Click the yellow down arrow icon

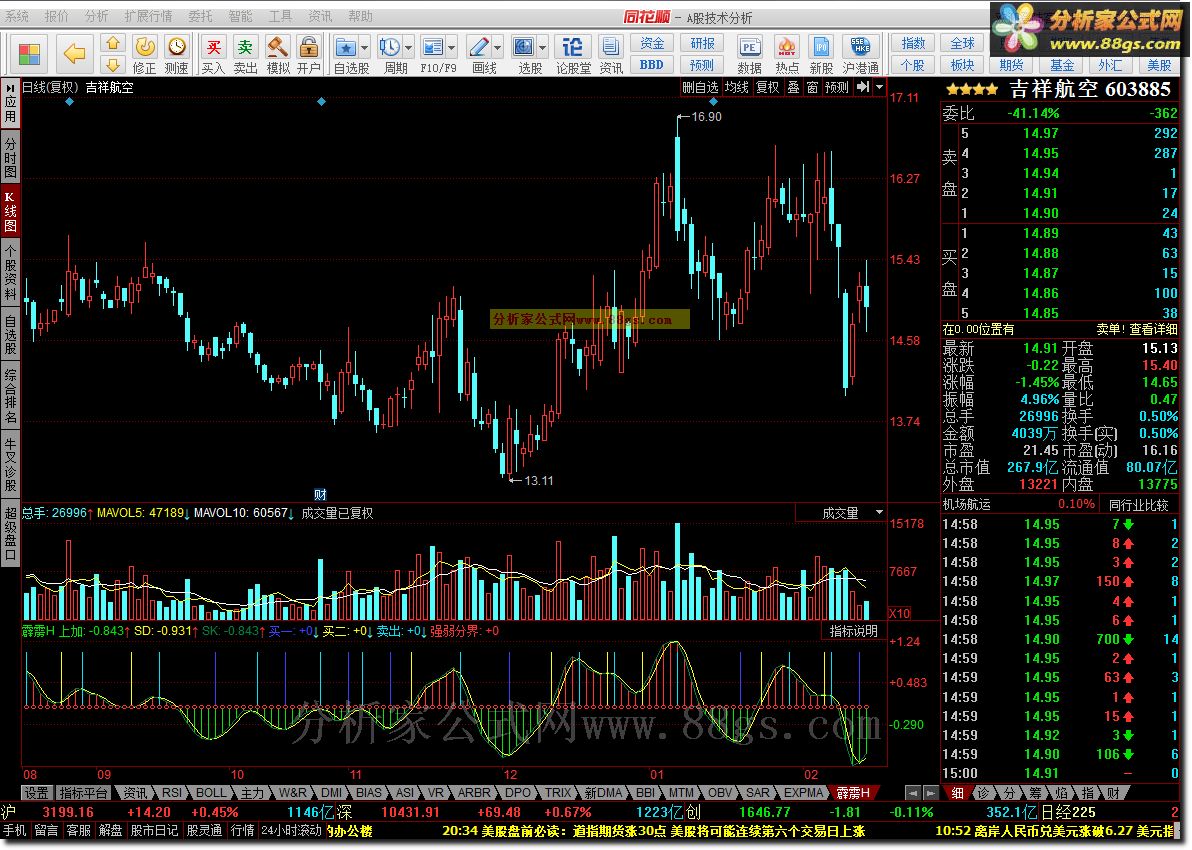coord(113,65)
